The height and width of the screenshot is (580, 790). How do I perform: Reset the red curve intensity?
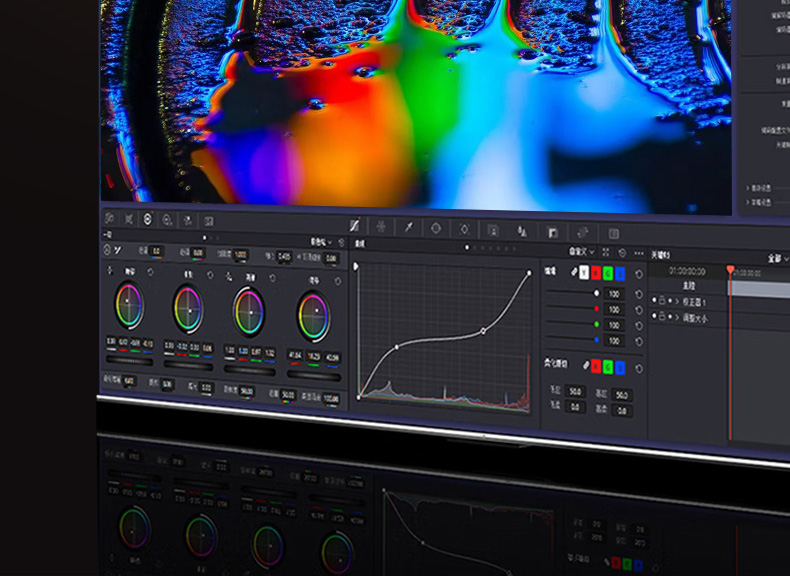tap(639, 310)
